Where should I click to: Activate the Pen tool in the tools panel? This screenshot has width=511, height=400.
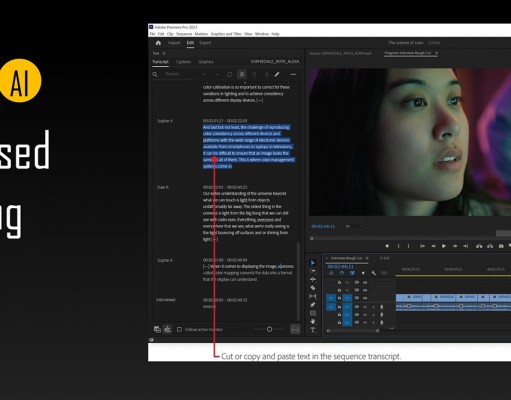[313, 305]
